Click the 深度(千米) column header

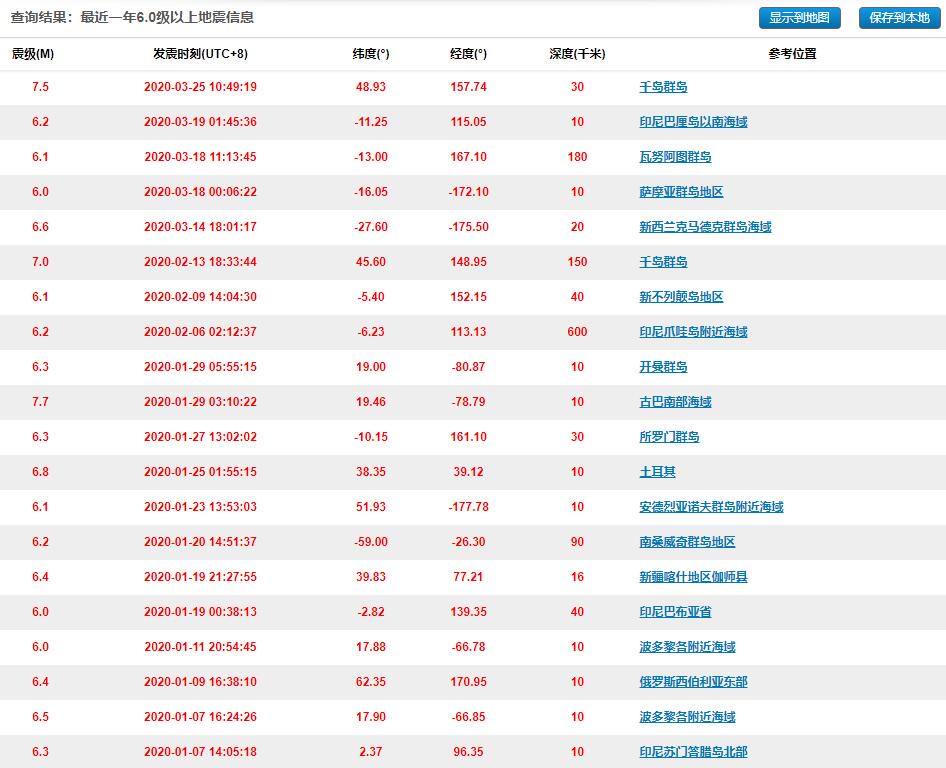tap(577, 54)
